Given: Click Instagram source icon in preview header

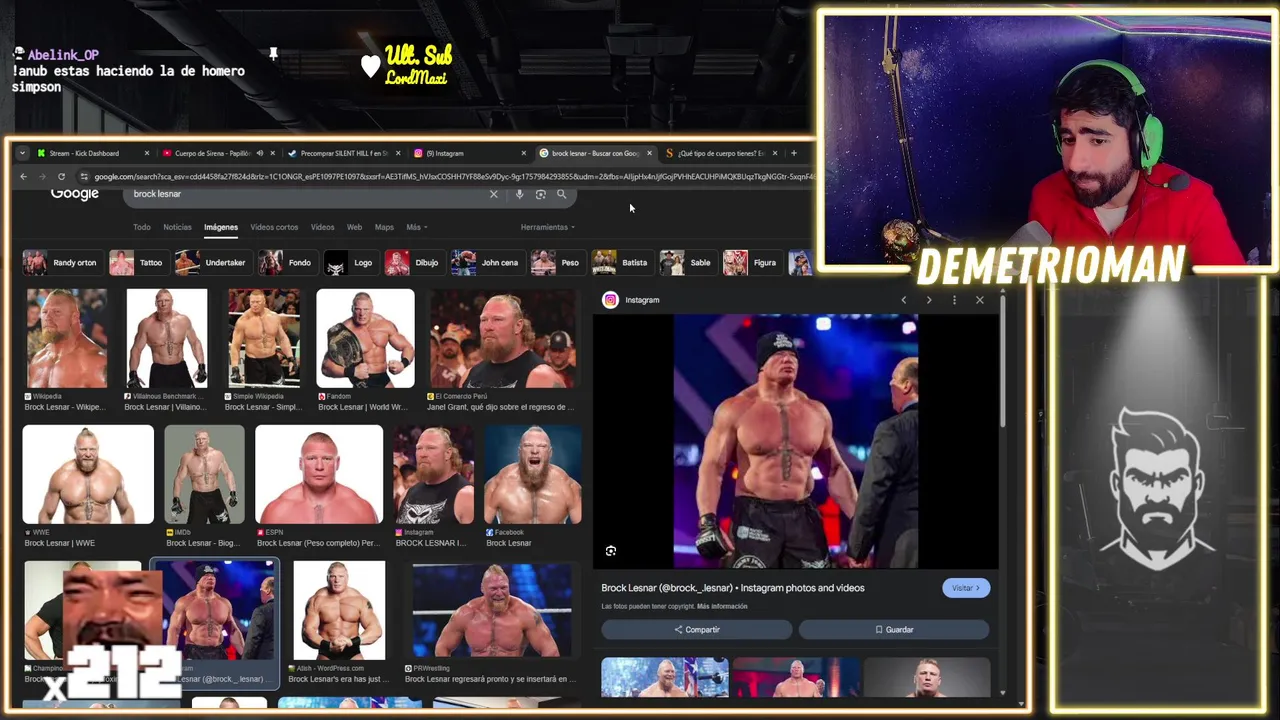Looking at the screenshot, I should coord(610,300).
